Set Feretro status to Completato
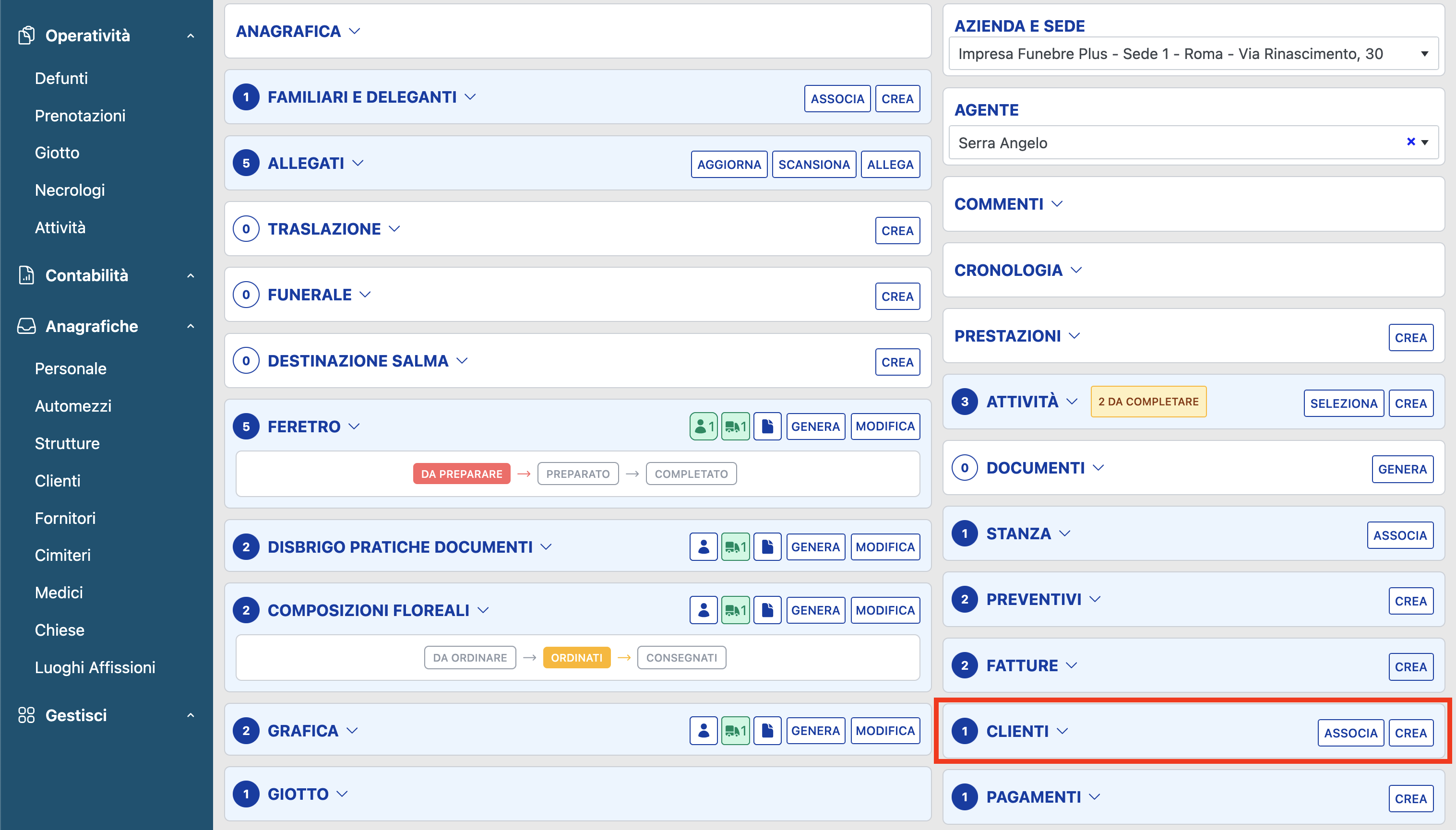Viewport: 1456px width, 830px height. tap(691, 474)
